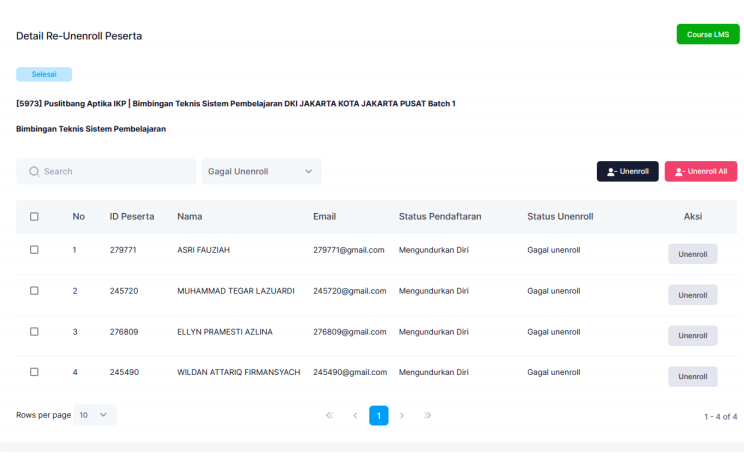744x459 pixels.
Task: Click the previous page arrow icon
Action: click(x=354, y=415)
